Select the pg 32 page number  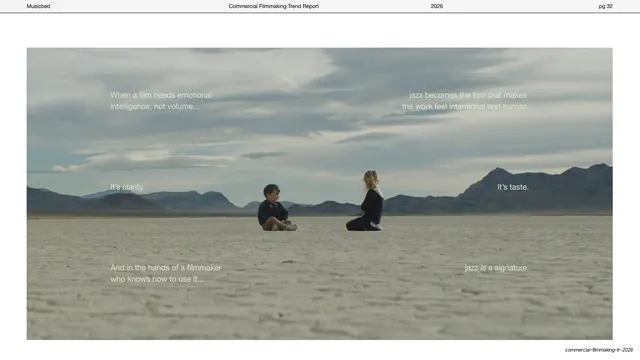606,6
